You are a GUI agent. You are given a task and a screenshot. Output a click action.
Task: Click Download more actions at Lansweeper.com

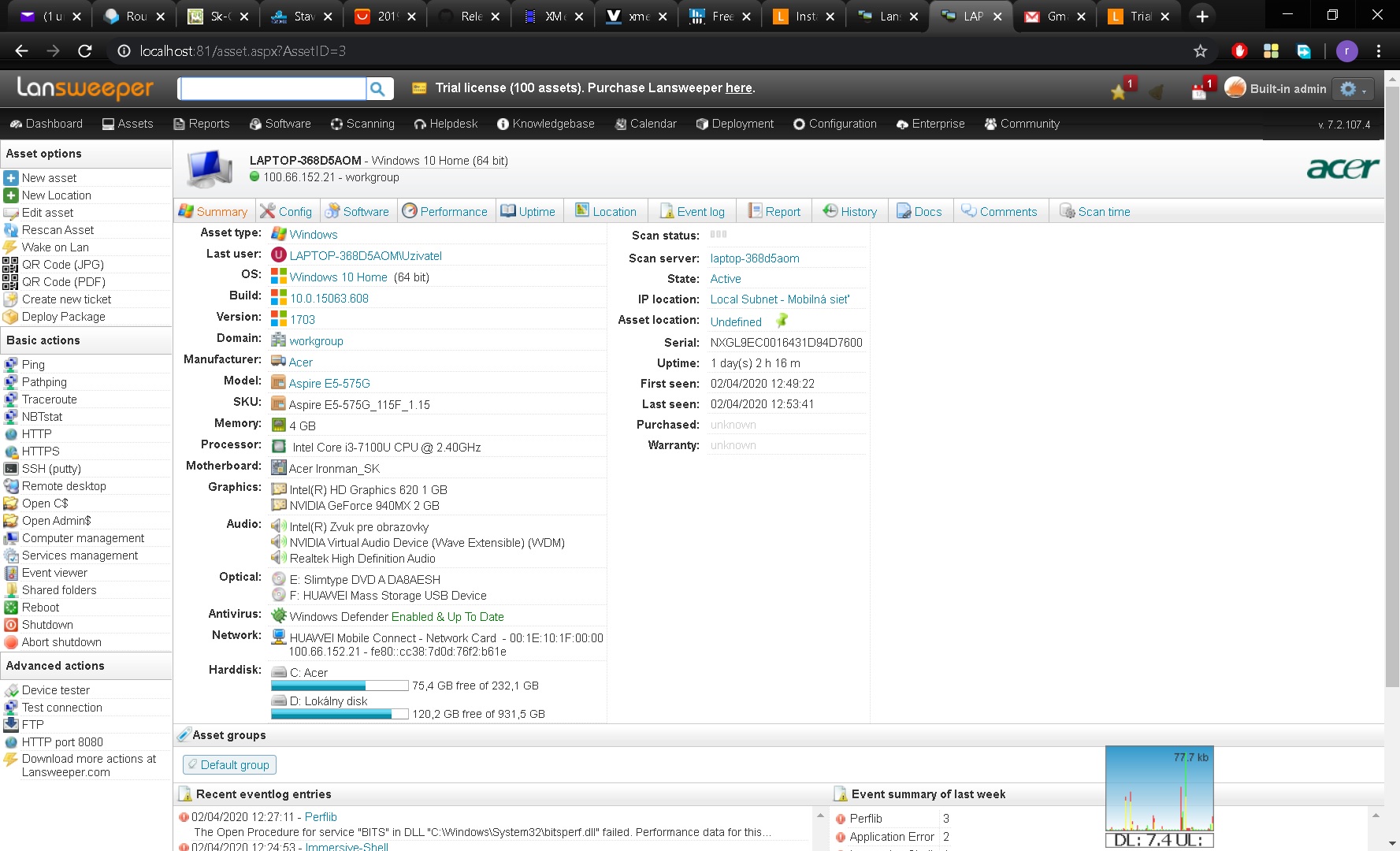pos(89,765)
